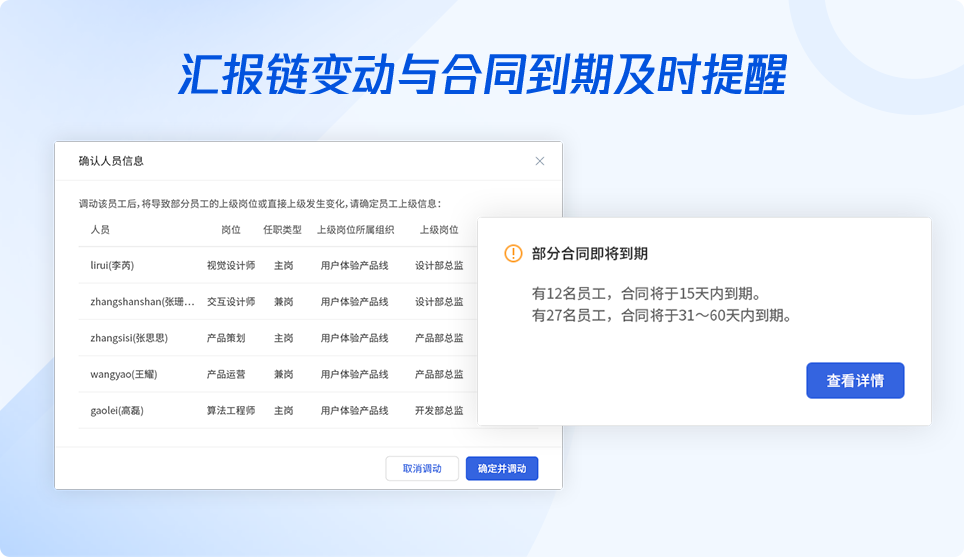Viewport: 964px width, 557px height.
Task: Click 设计部总监 in the zhangshanshan row
Action: pyautogui.click(x=439, y=302)
